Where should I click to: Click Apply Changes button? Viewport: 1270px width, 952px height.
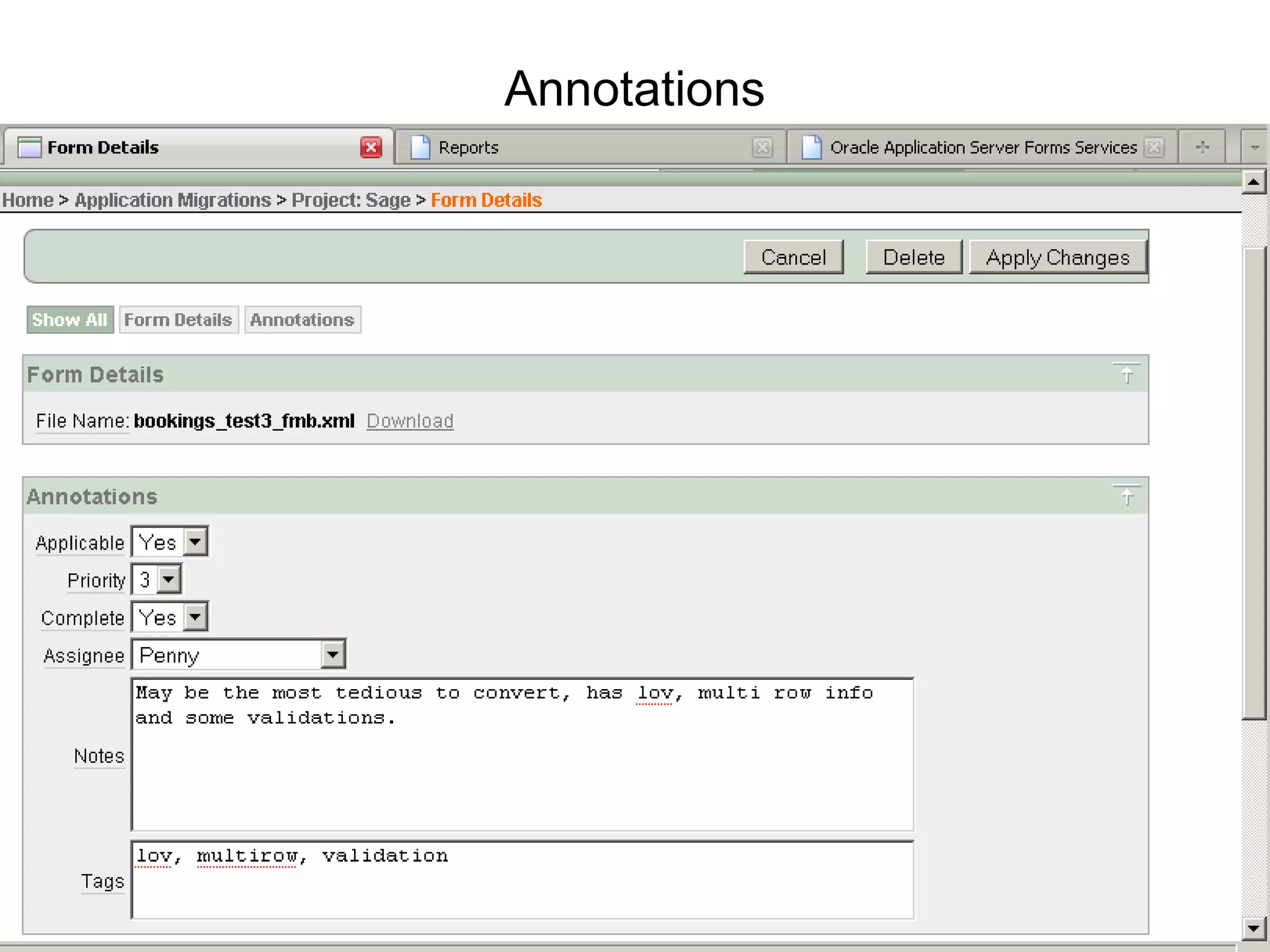(1058, 257)
